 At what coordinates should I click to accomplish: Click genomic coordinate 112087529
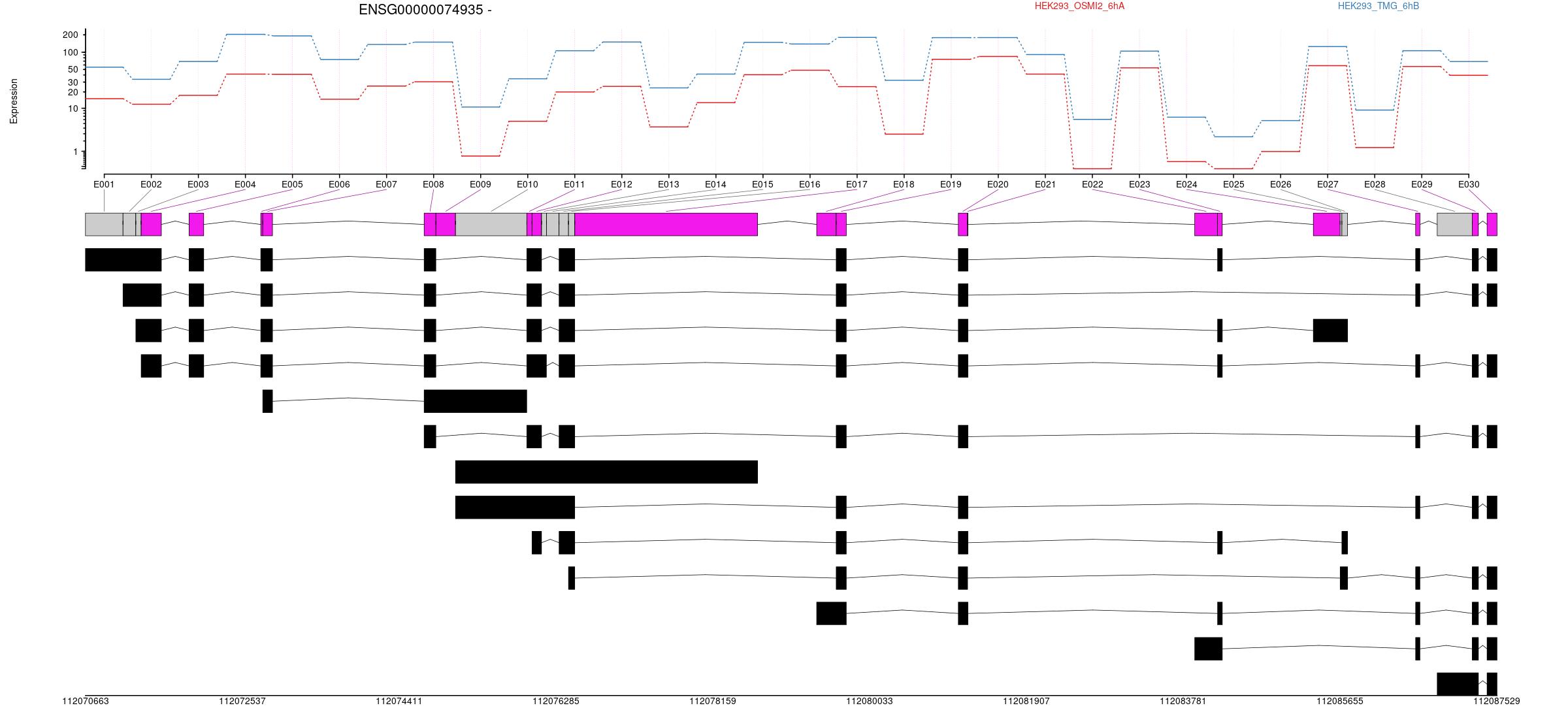point(1497,701)
